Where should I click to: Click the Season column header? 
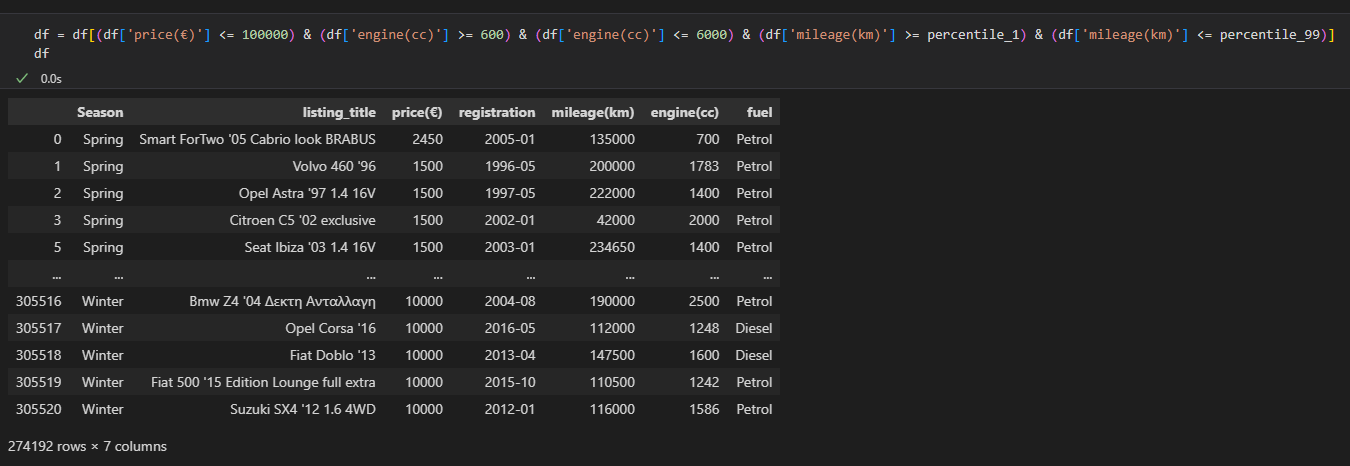(100, 112)
